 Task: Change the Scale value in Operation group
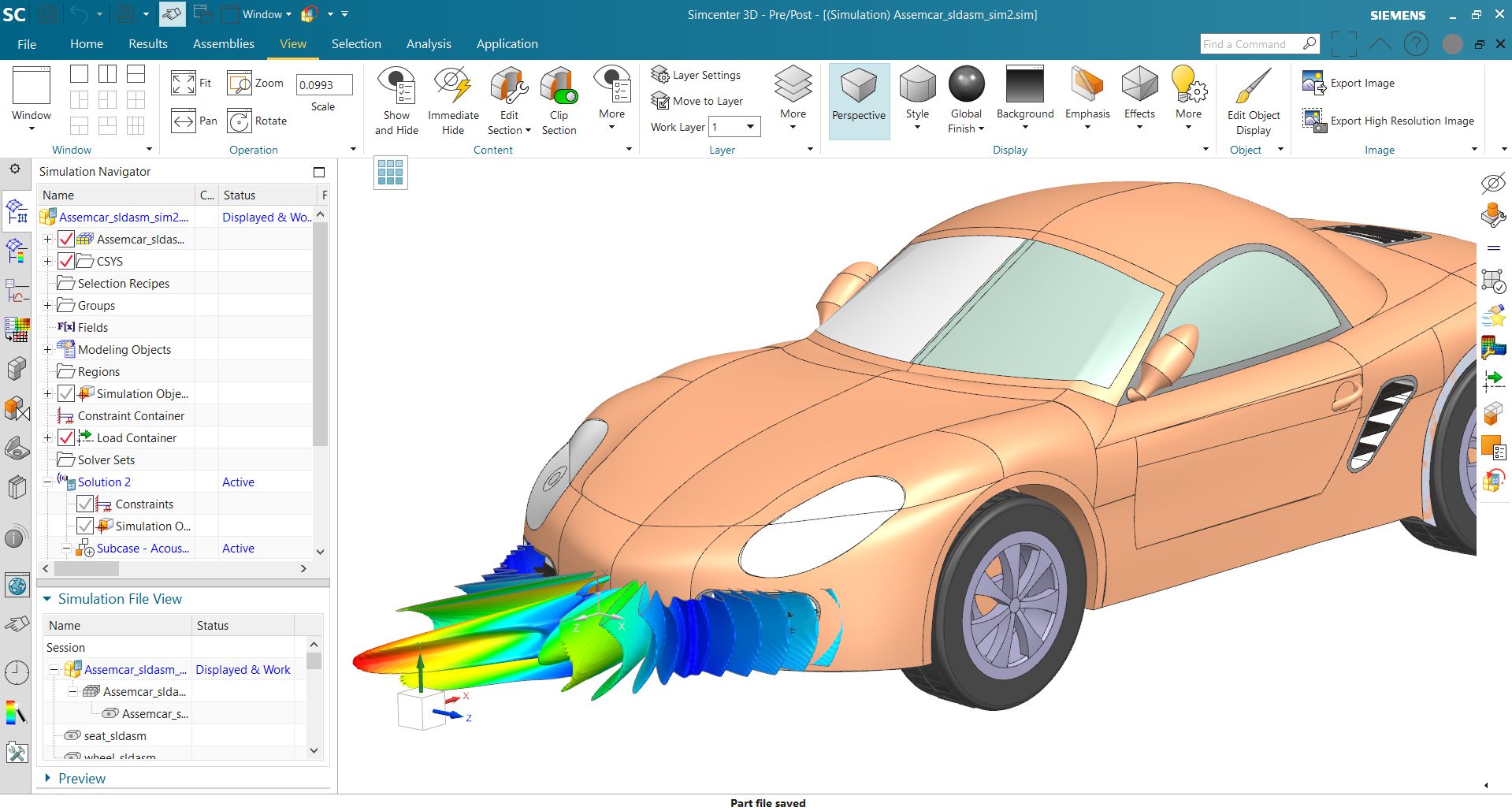[x=324, y=85]
